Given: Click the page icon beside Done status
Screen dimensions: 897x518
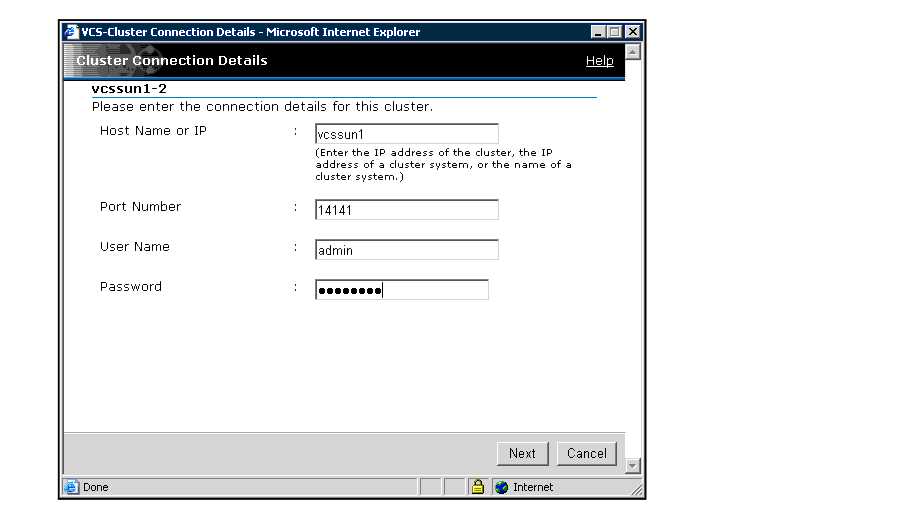Looking at the screenshot, I should 72,487.
